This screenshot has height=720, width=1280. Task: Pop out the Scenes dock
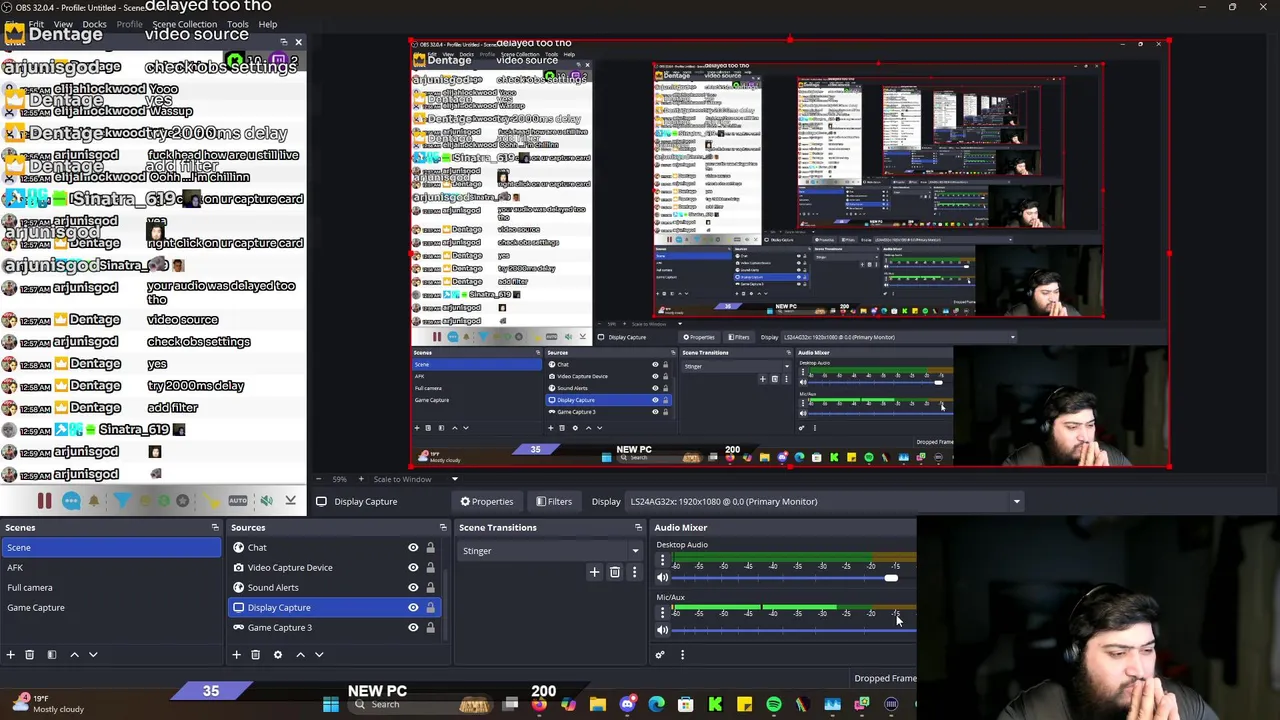(214, 527)
